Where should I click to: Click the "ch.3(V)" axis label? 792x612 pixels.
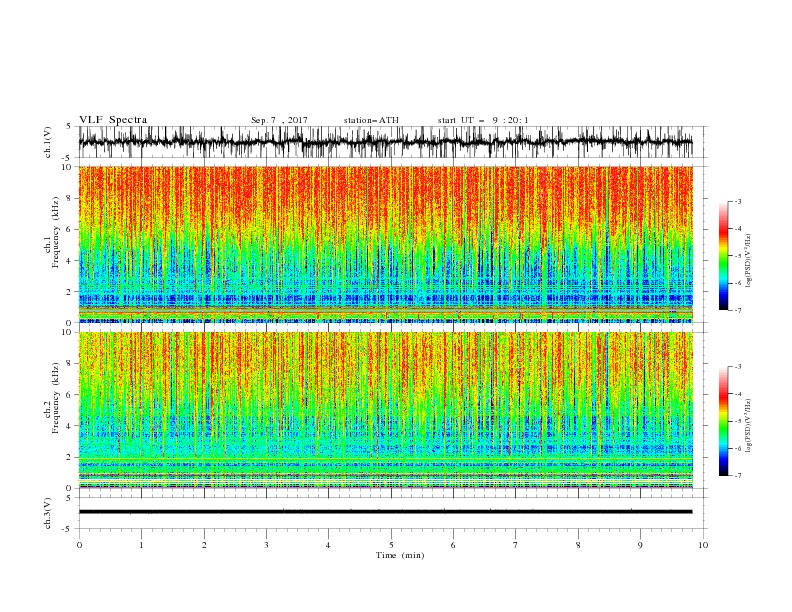48,513
